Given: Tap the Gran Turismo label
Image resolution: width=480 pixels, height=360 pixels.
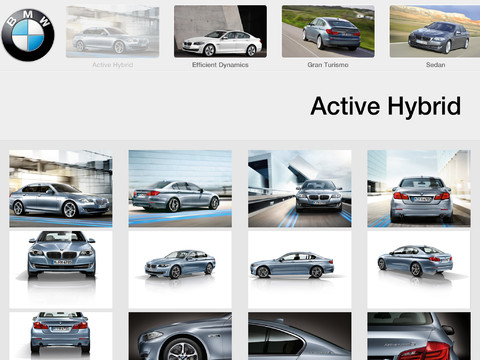Looking at the screenshot, I should (x=328, y=65).
